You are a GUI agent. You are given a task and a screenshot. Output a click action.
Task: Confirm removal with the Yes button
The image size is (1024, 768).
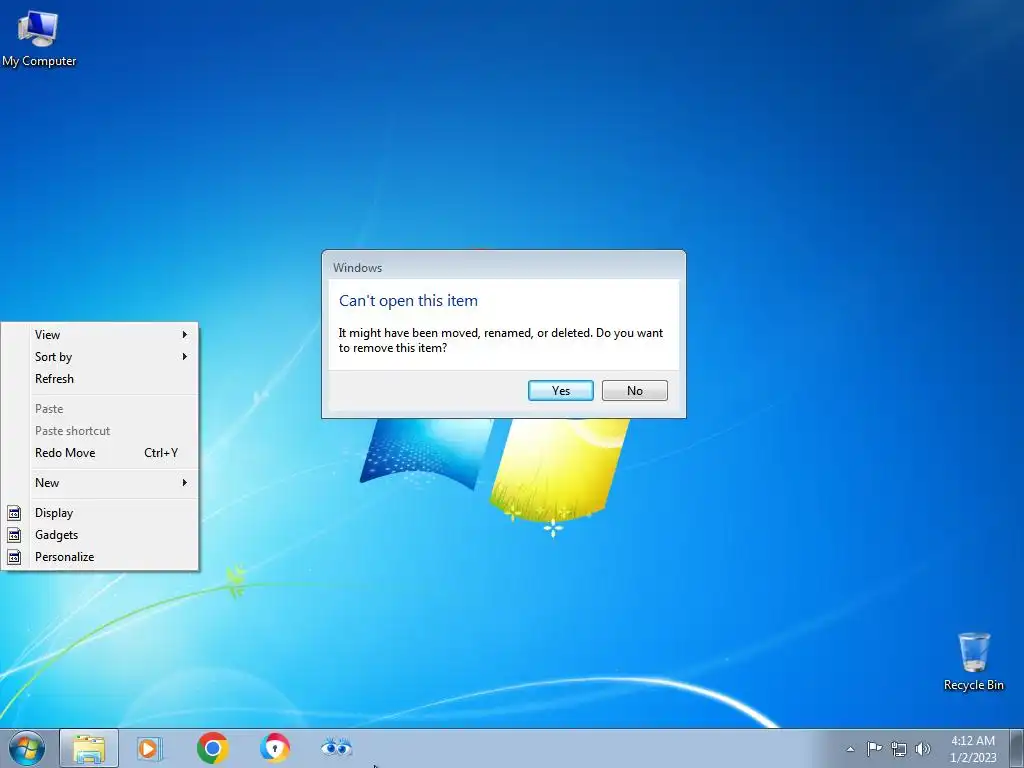(x=560, y=391)
